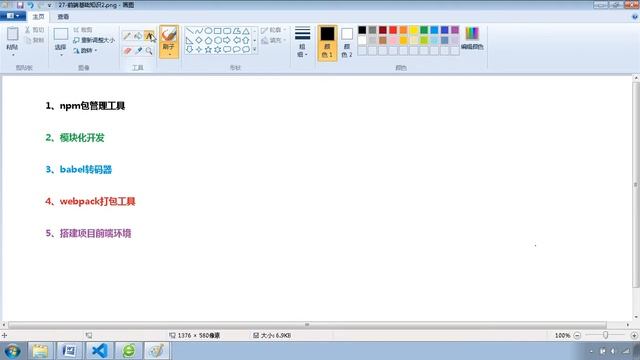Open the shape Fill (填充) dropdown
The width and height of the screenshot is (640, 360).
pyautogui.click(x=273, y=40)
